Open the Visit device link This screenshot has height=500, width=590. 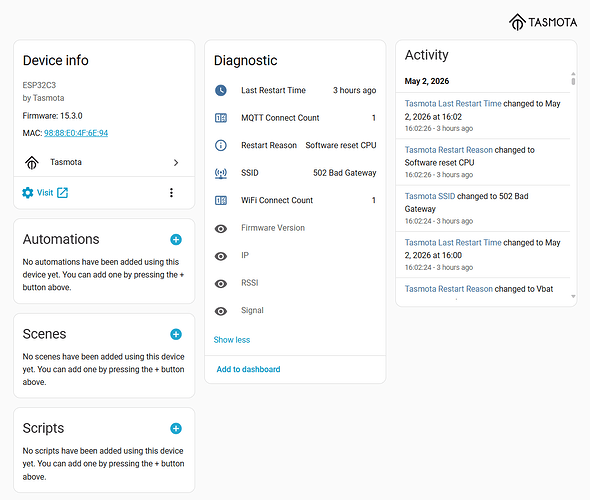pyautogui.click(x=45, y=193)
